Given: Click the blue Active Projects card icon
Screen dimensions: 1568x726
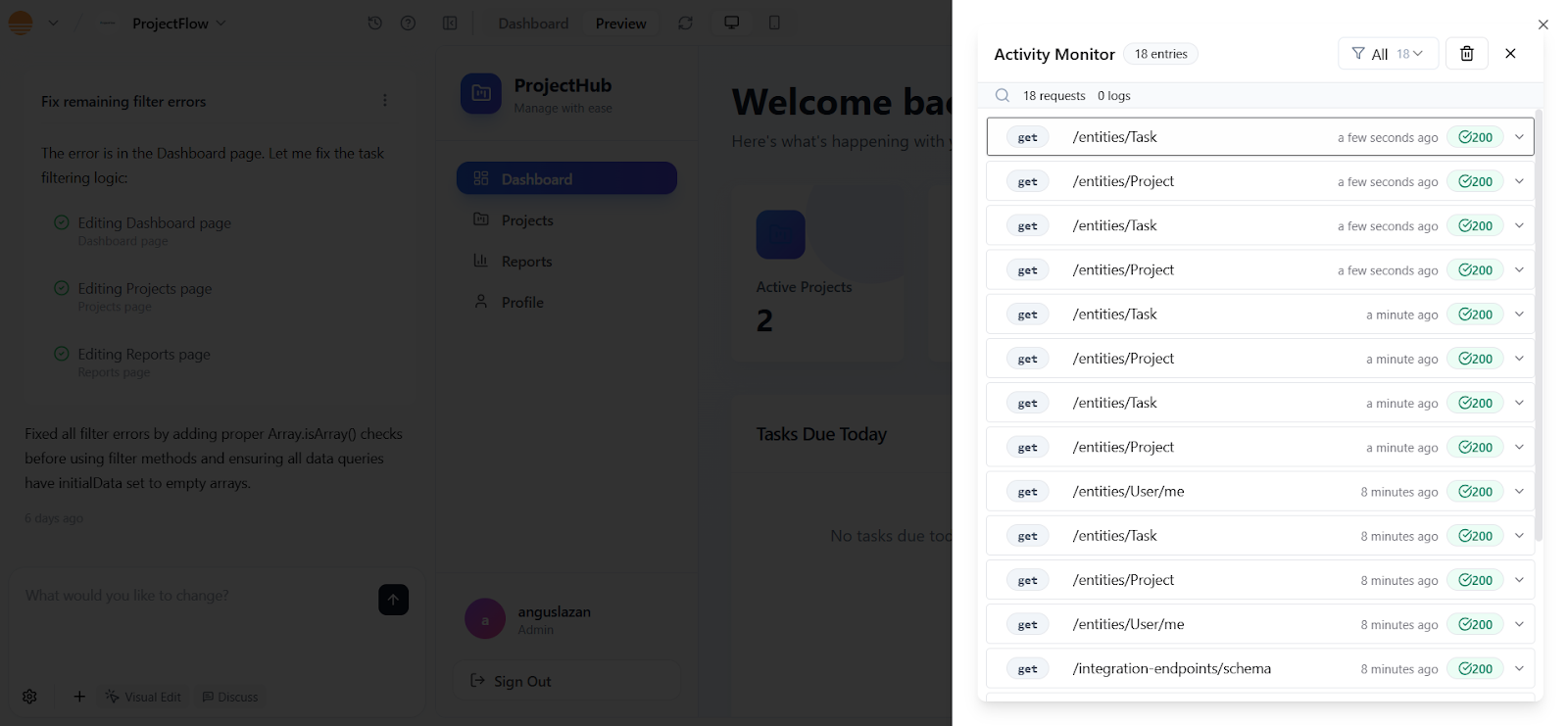Looking at the screenshot, I should click(780, 234).
